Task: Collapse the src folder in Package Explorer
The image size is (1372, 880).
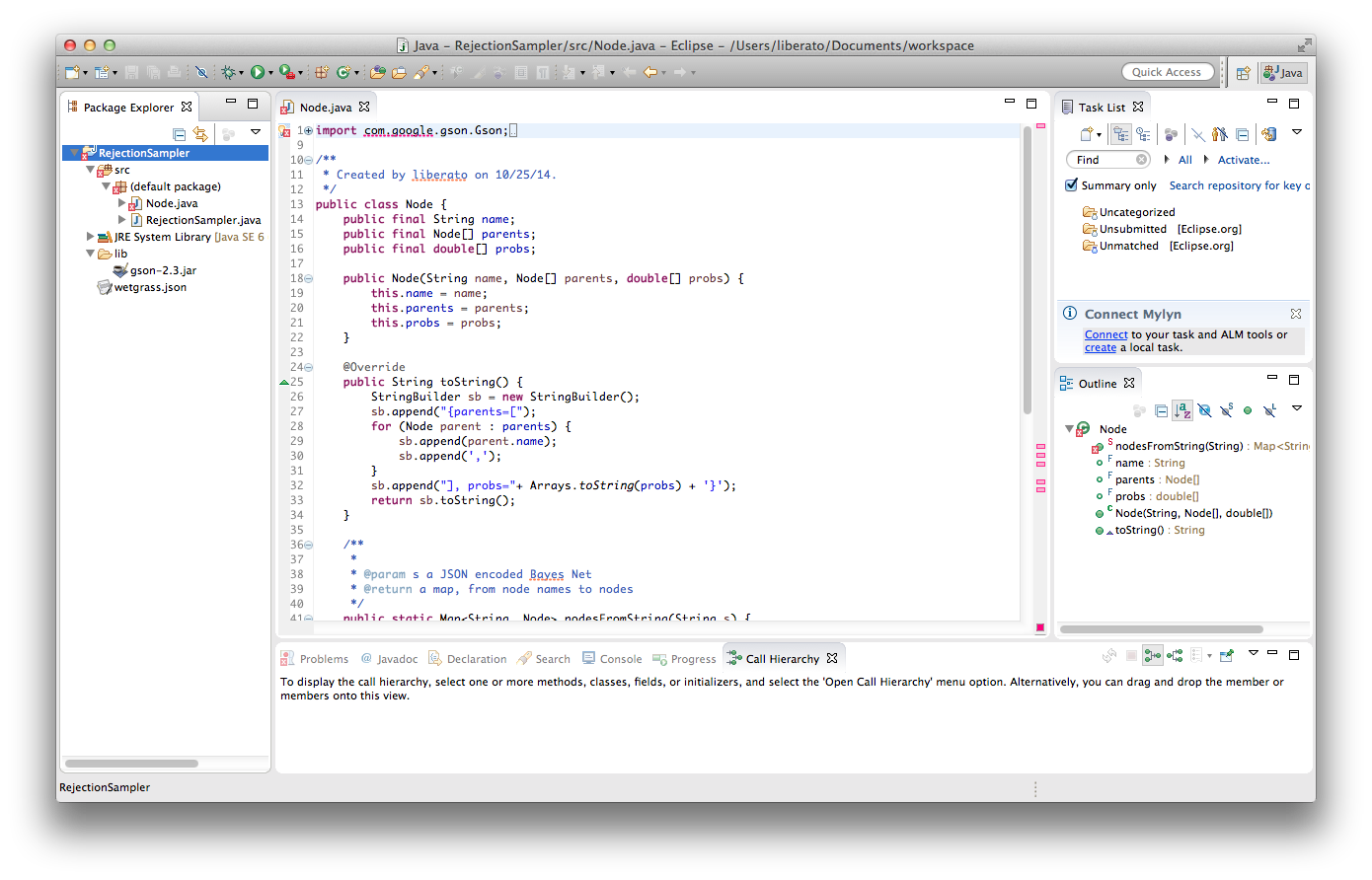Action: pyautogui.click(x=91, y=170)
